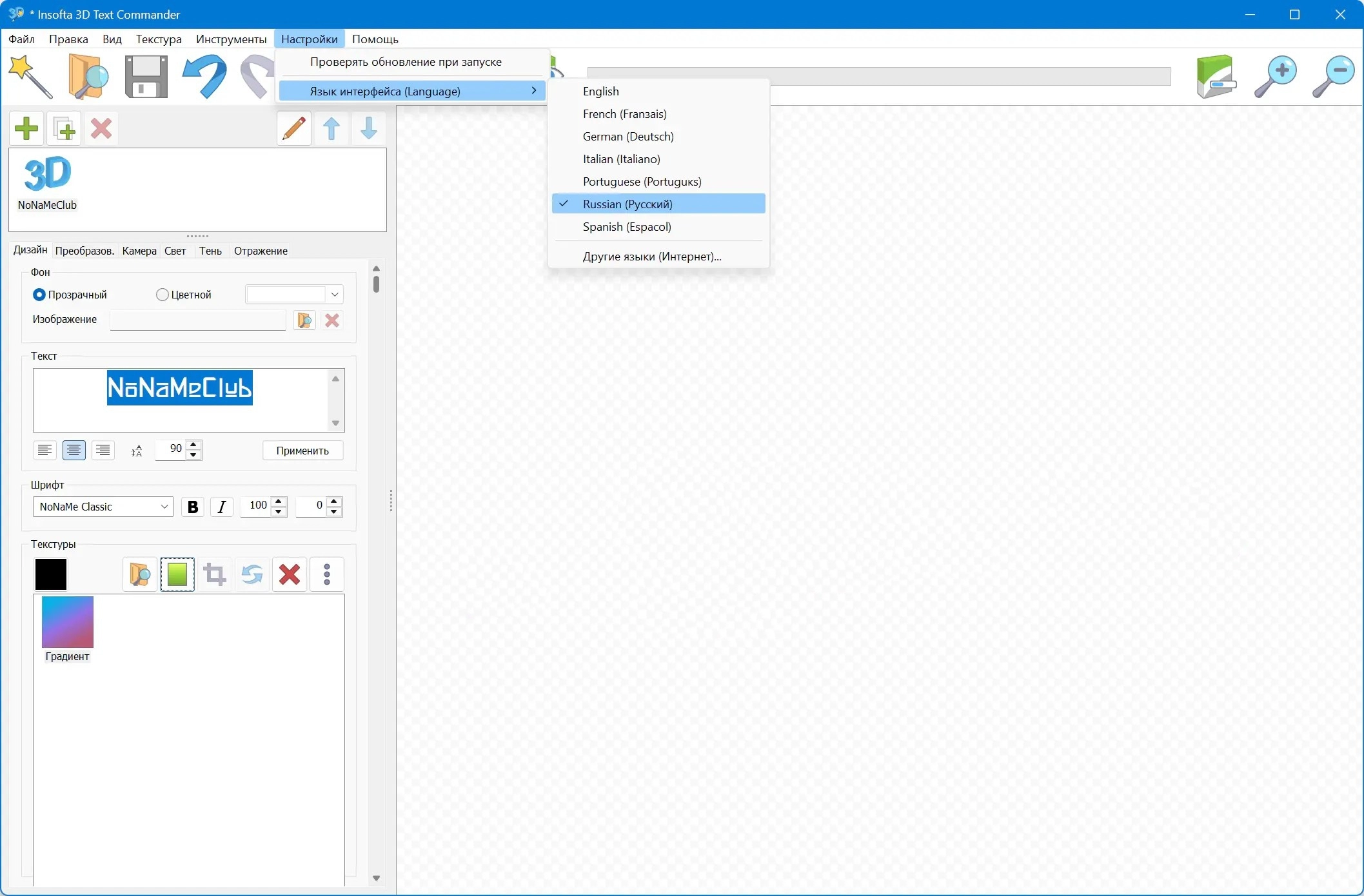This screenshot has width=1364, height=896.
Task: Toggle bold font style button
Action: pyautogui.click(x=192, y=507)
